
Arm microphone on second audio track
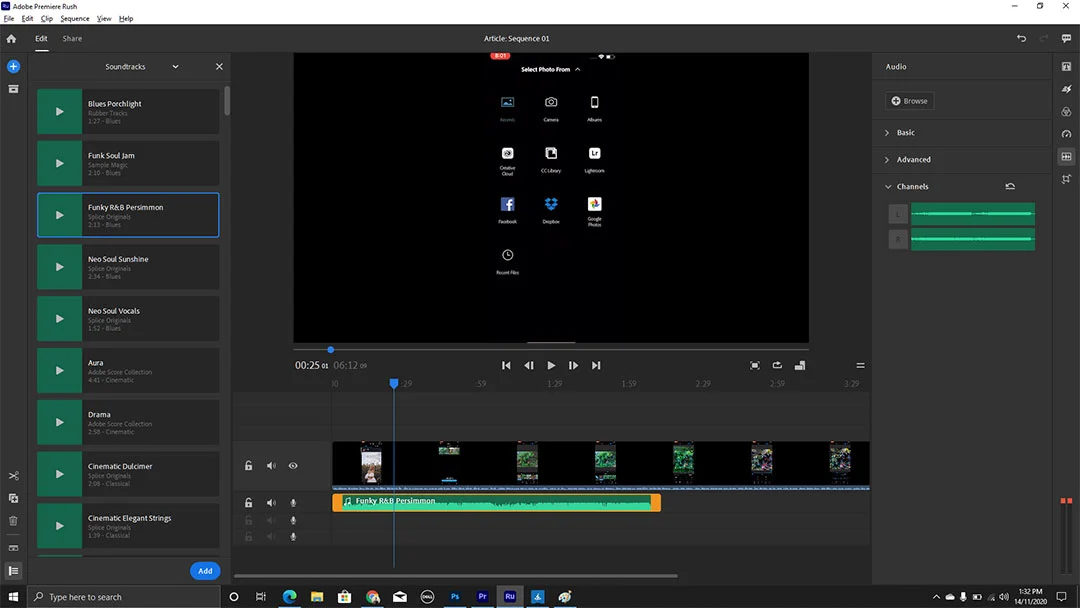293,521
